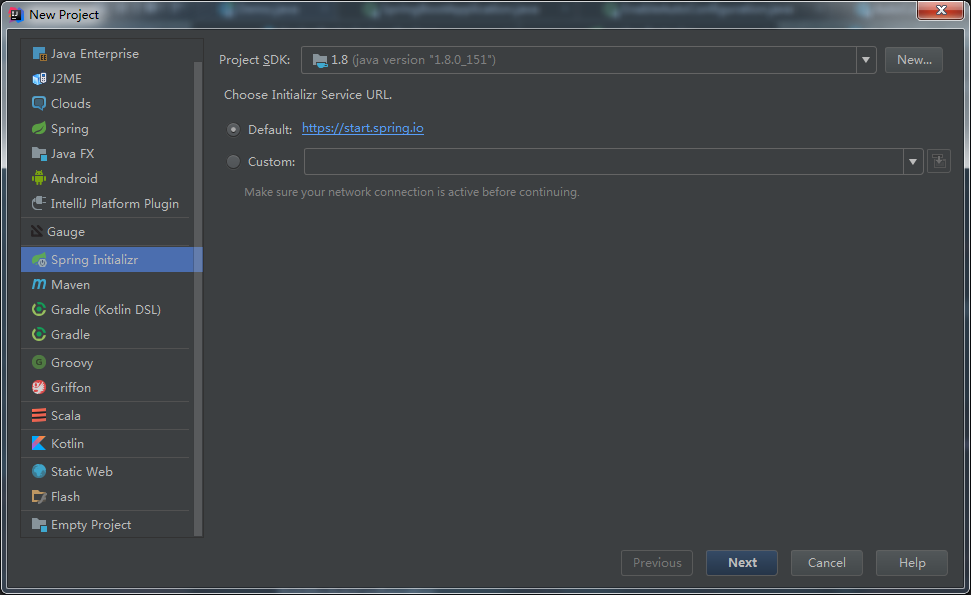
Task: Click 'Choose Initializr Service URL.' text
Action: tap(308, 95)
